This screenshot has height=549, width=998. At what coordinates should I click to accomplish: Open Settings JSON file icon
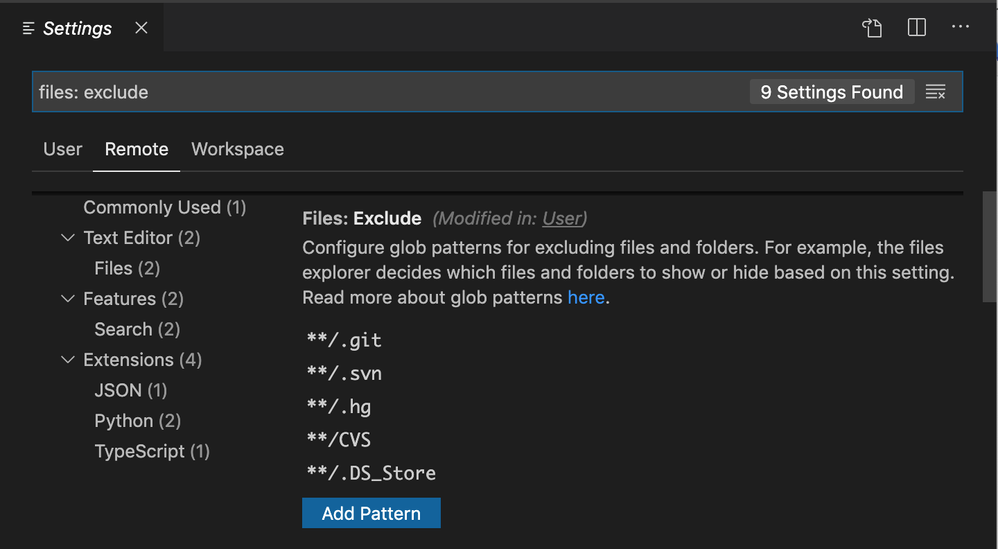point(872,28)
